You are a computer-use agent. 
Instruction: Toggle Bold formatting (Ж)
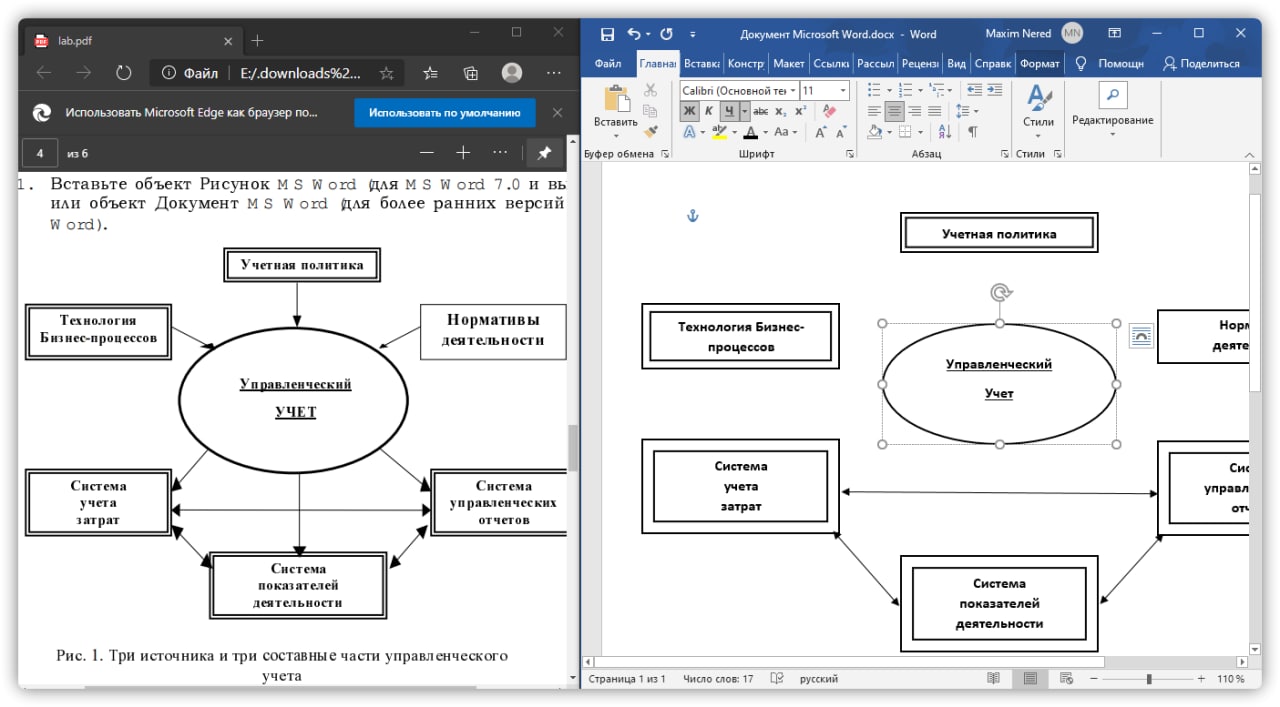pyautogui.click(x=689, y=111)
